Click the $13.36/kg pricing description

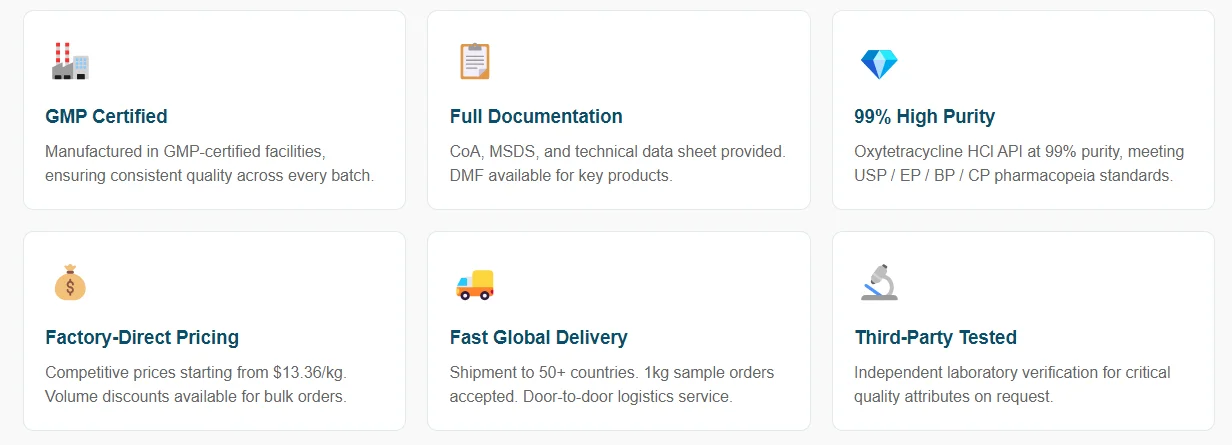click(x=196, y=385)
